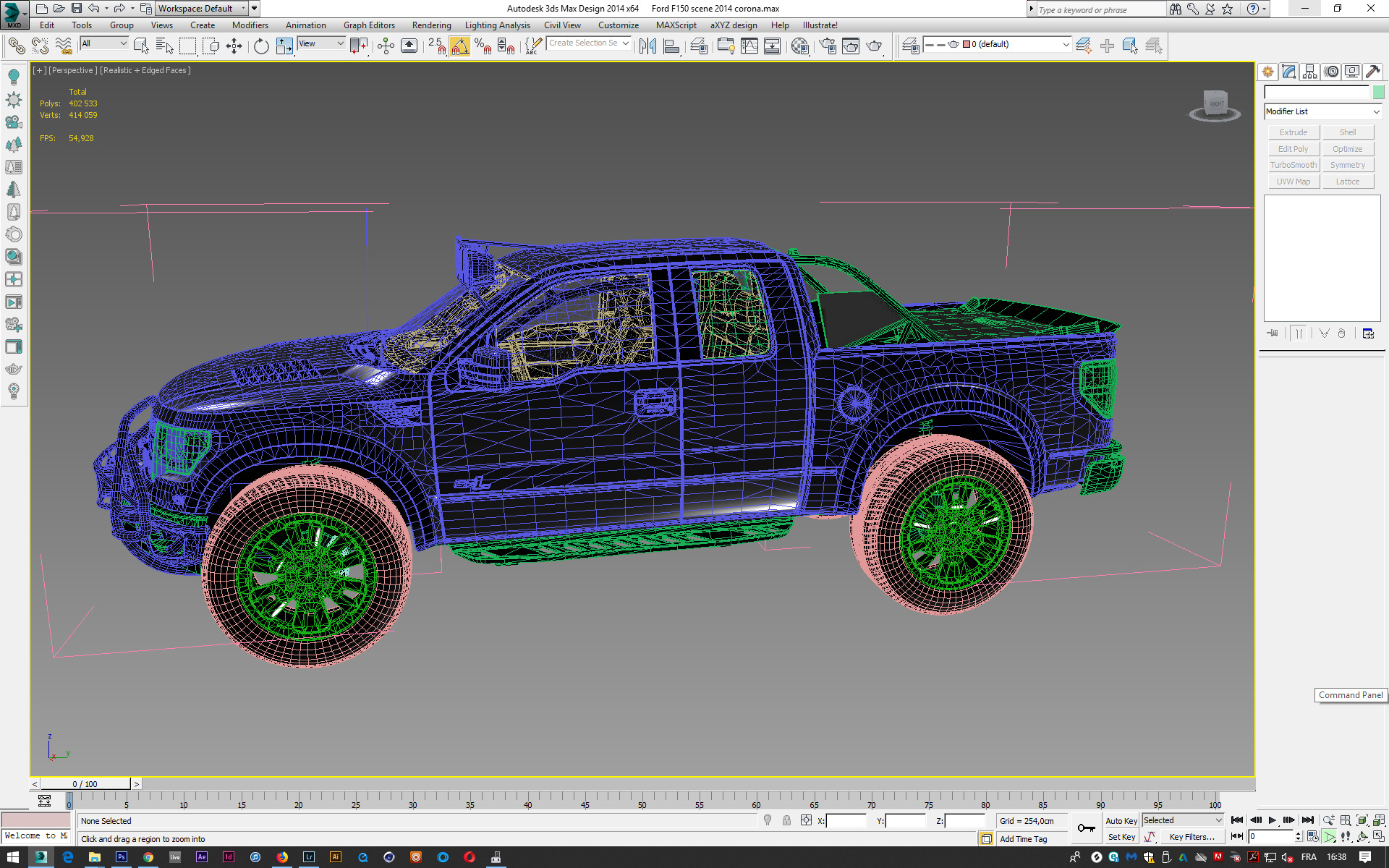Activate the Select and Rotate tool
The image size is (1389, 868).
tap(261, 46)
